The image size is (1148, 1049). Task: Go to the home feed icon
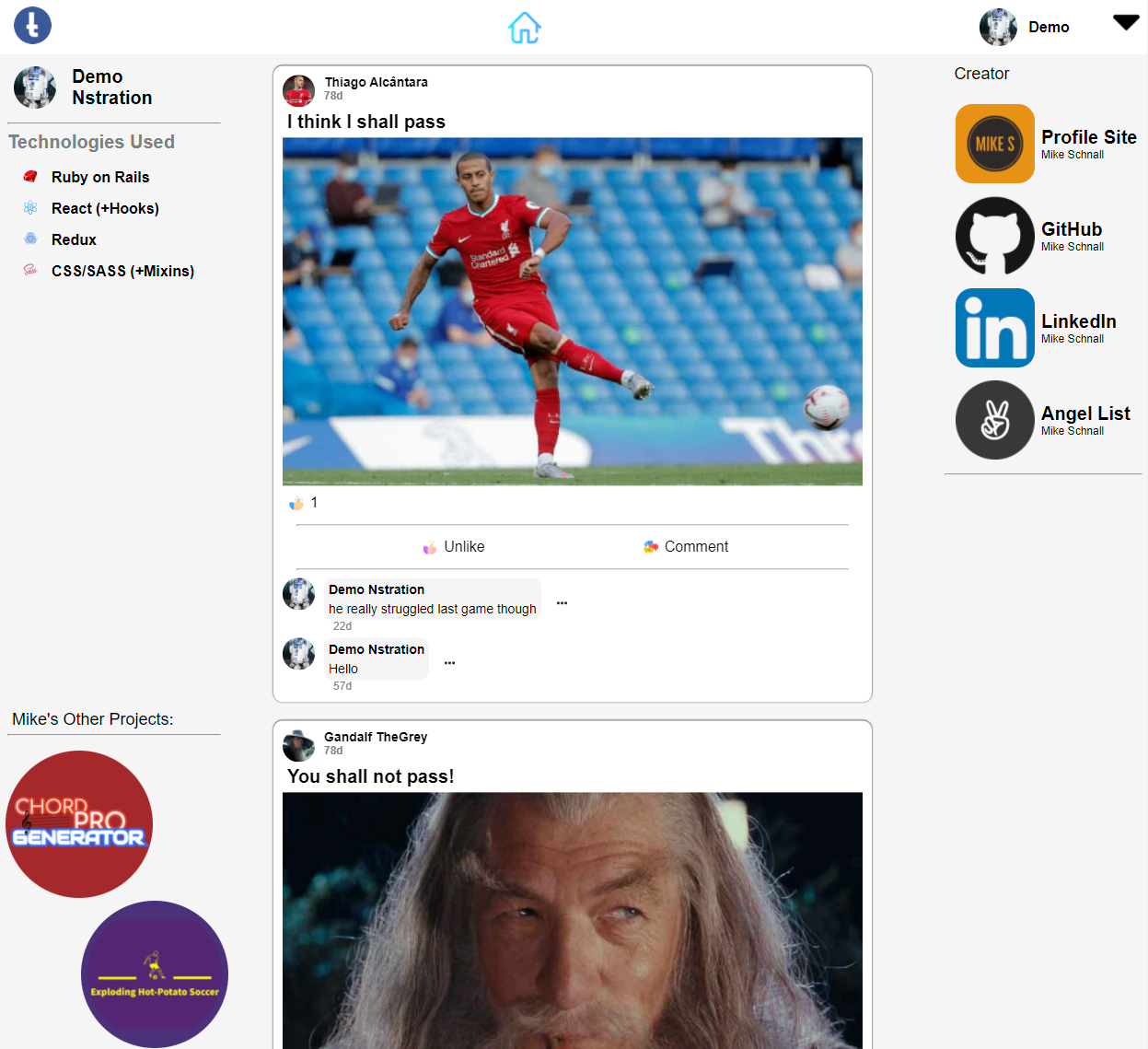tap(525, 28)
